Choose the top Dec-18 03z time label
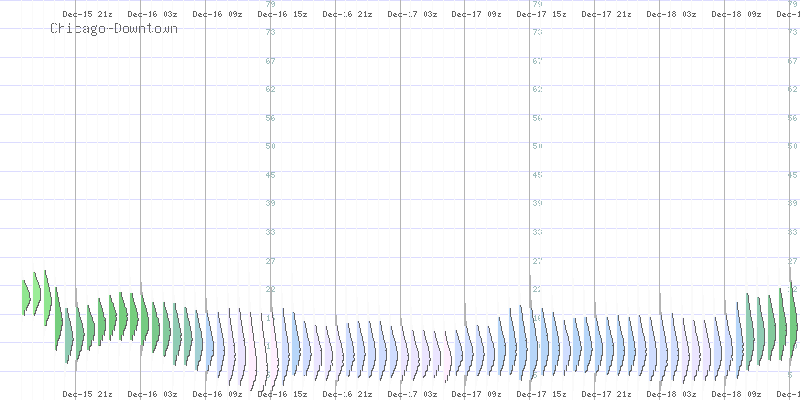Viewport: 800px width, 400px height. click(x=670, y=15)
